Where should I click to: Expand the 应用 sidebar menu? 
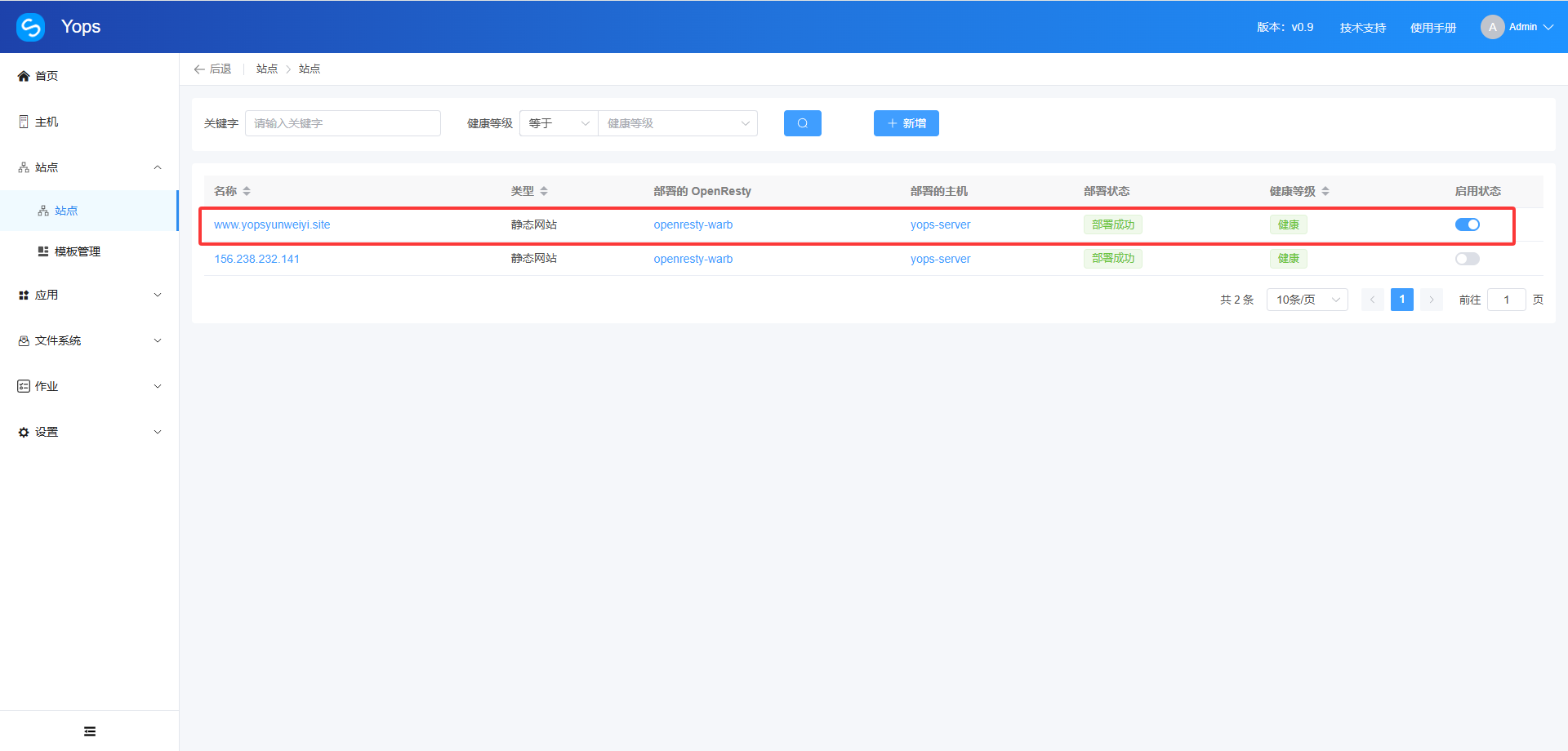click(90, 295)
